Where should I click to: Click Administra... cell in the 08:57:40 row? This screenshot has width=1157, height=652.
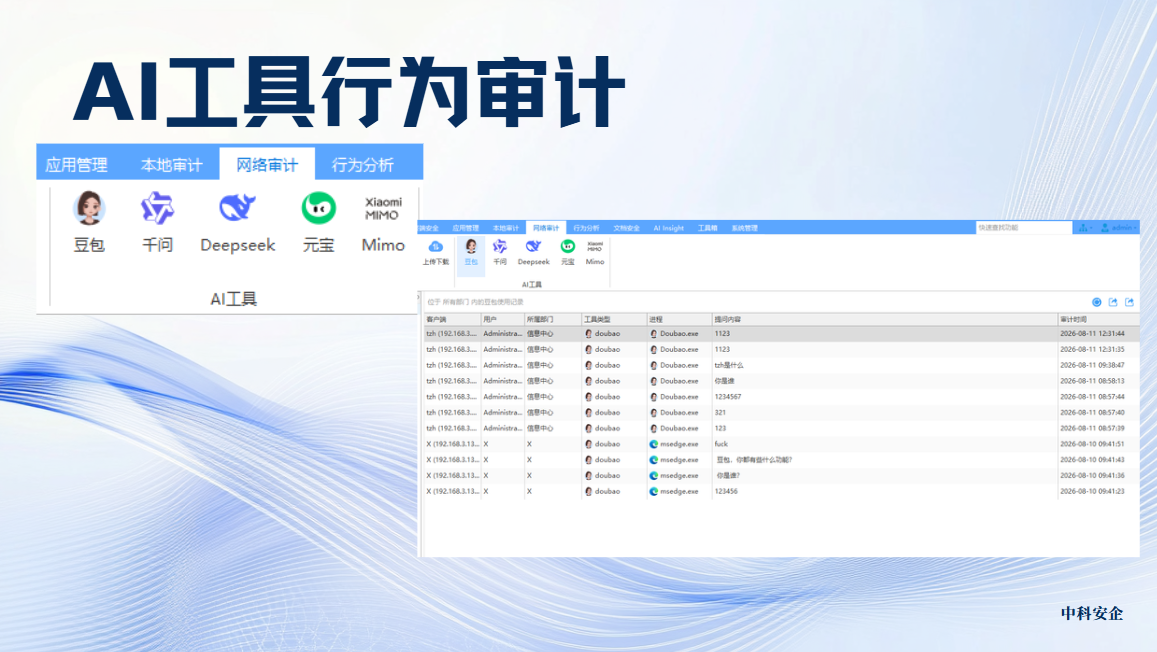(x=502, y=413)
